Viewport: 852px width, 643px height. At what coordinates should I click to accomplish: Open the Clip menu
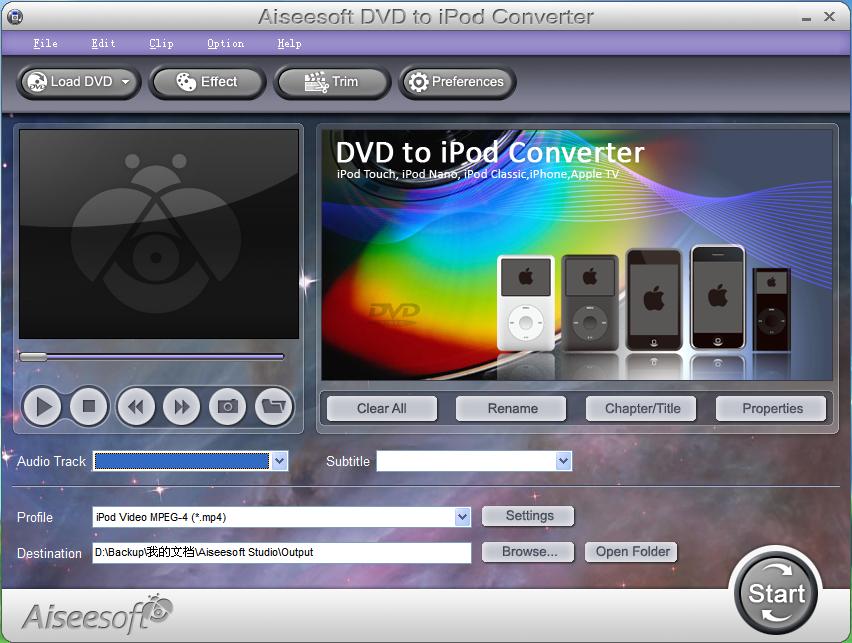pyautogui.click(x=161, y=43)
